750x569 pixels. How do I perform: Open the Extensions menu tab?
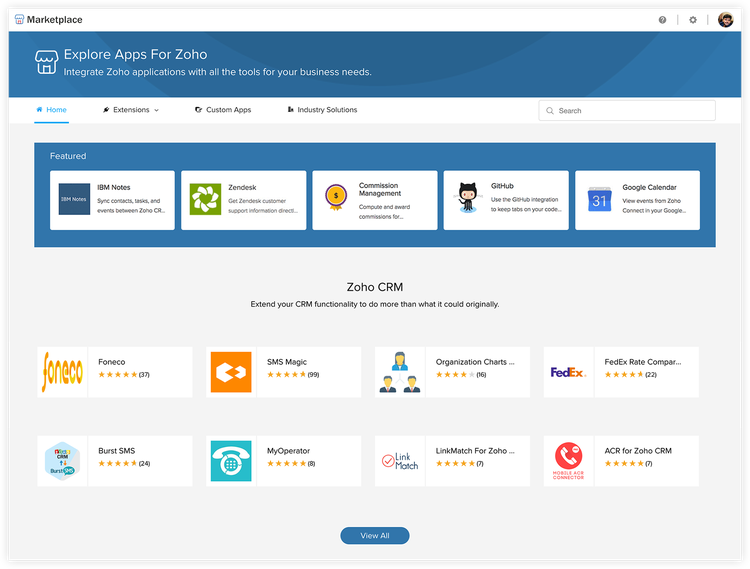coord(131,109)
